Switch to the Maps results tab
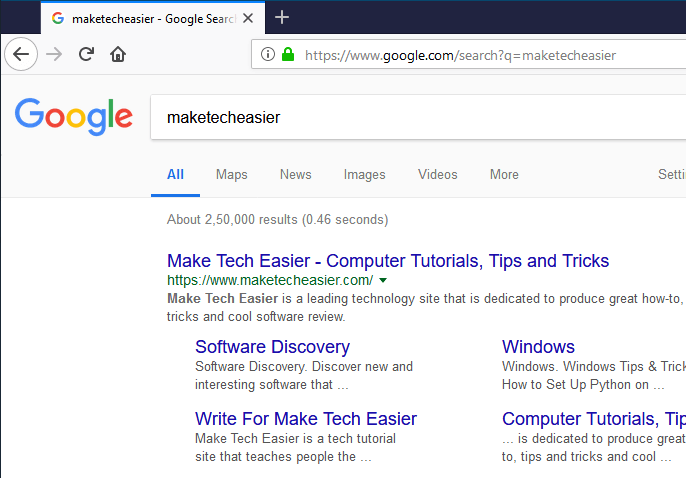Image resolution: width=686 pixels, height=478 pixels. tap(231, 174)
